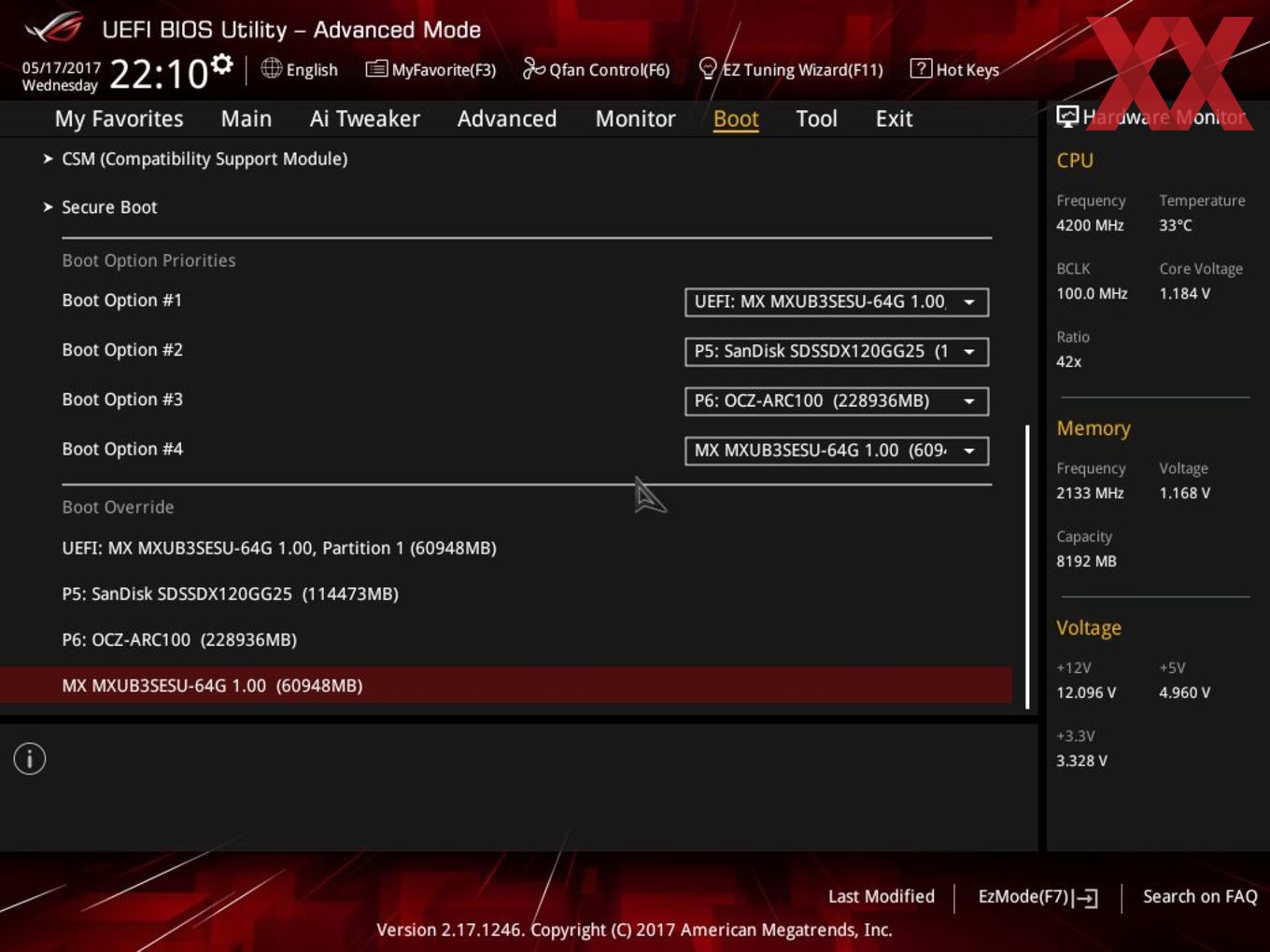
Task: Click the Hardware Monitor display icon
Action: click(x=1067, y=116)
